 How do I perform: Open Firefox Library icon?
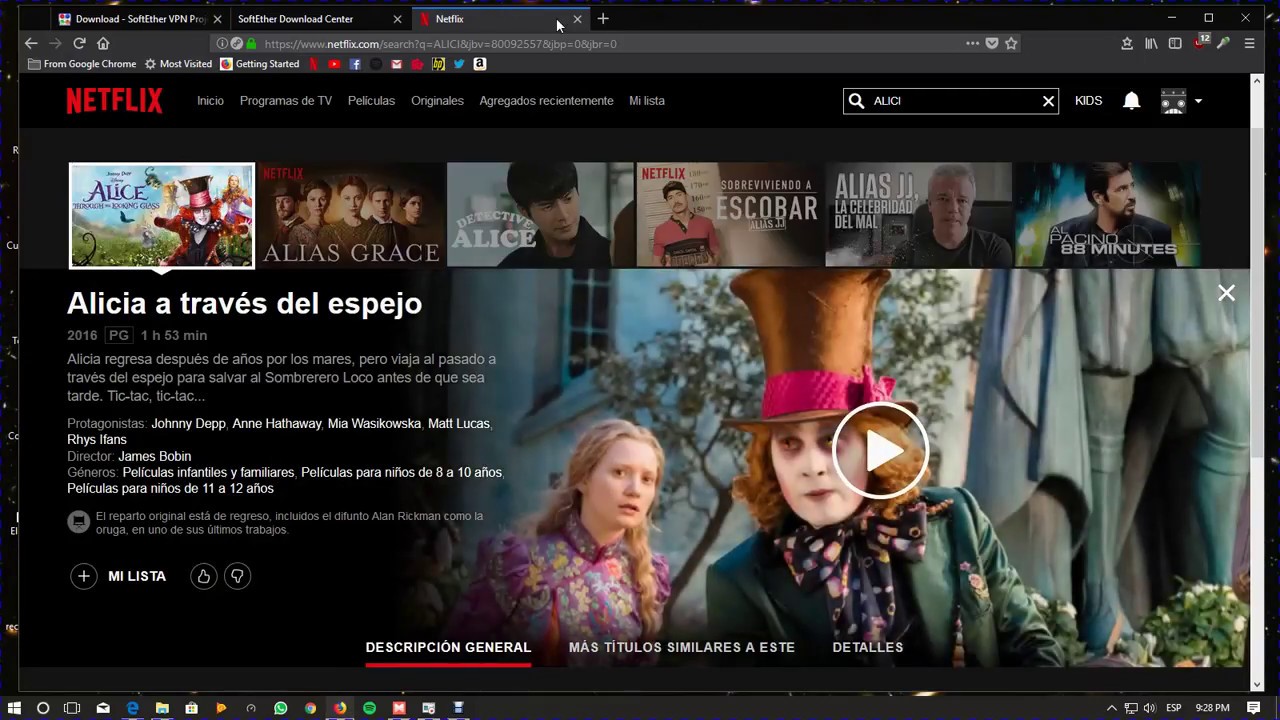1151,44
